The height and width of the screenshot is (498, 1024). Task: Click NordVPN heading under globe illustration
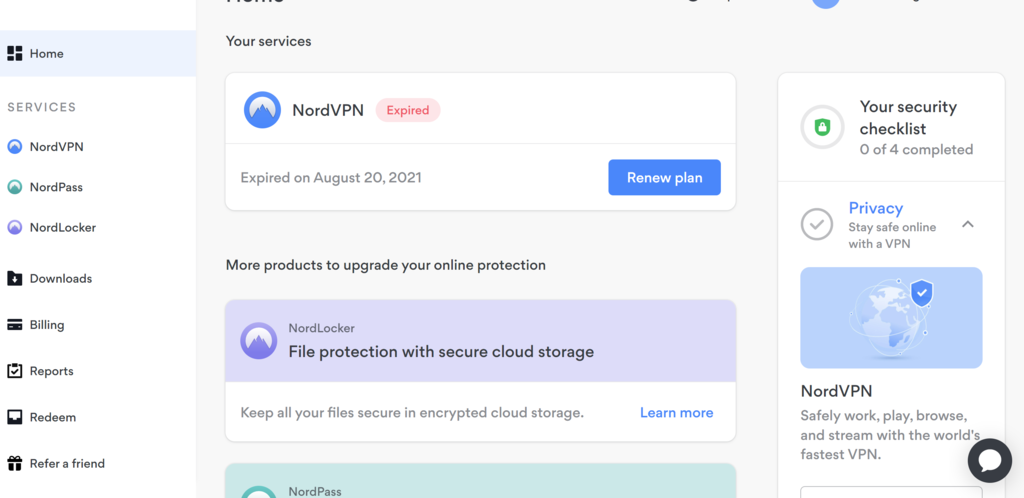coord(836,391)
